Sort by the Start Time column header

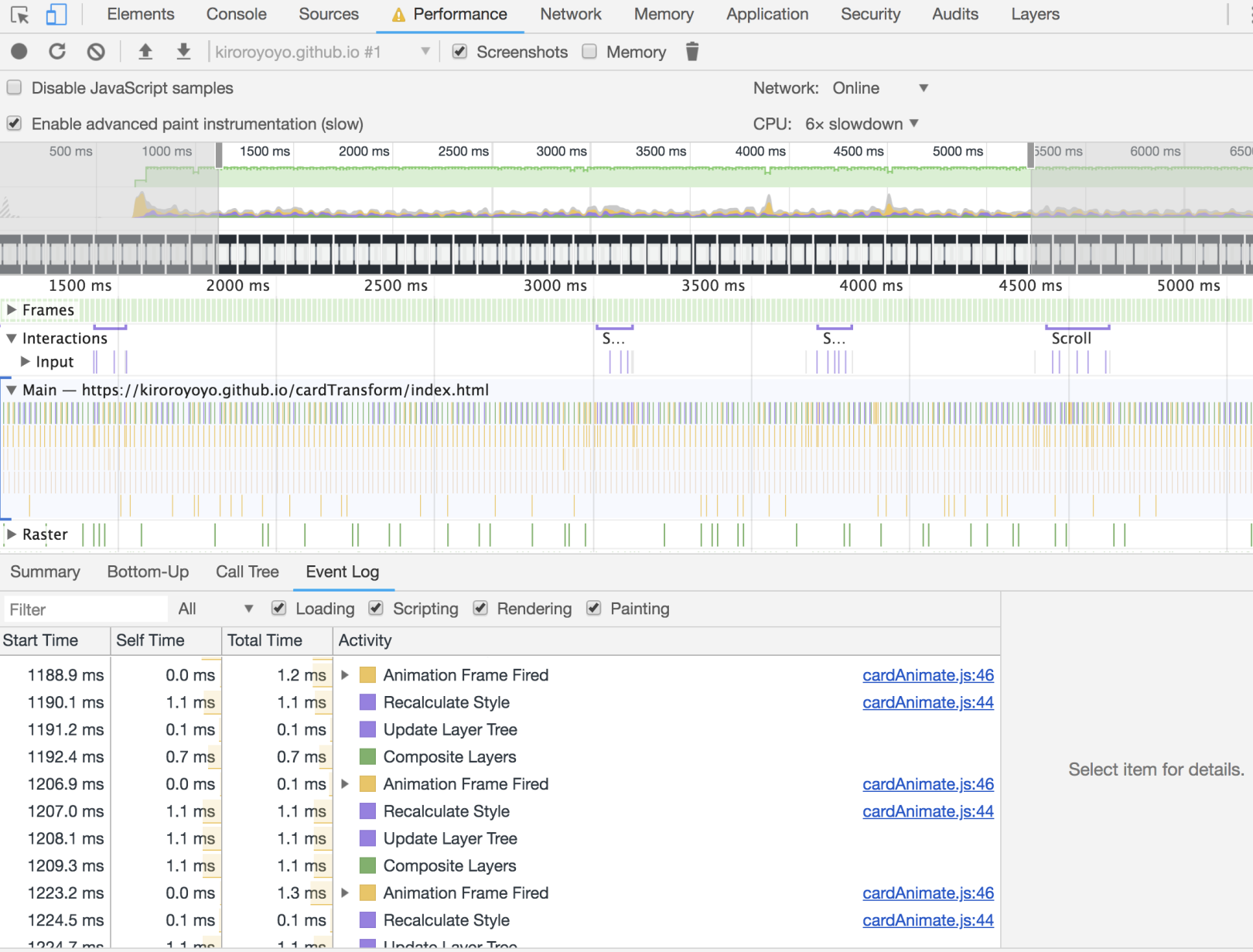55,640
